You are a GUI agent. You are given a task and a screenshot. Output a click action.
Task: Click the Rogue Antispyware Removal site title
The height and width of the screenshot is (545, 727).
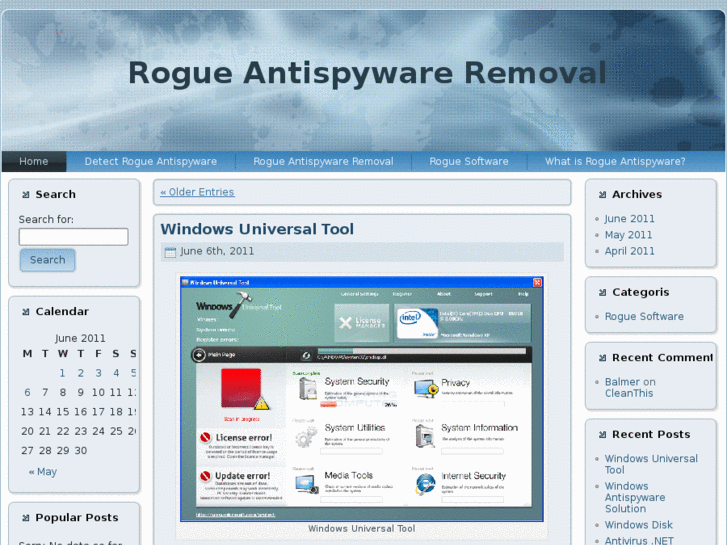coord(367,73)
